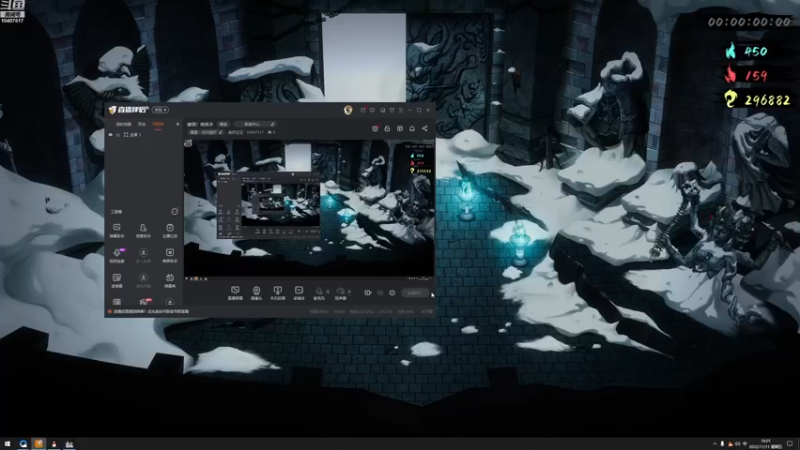Switch to the second scene tab

coord(142,124)
